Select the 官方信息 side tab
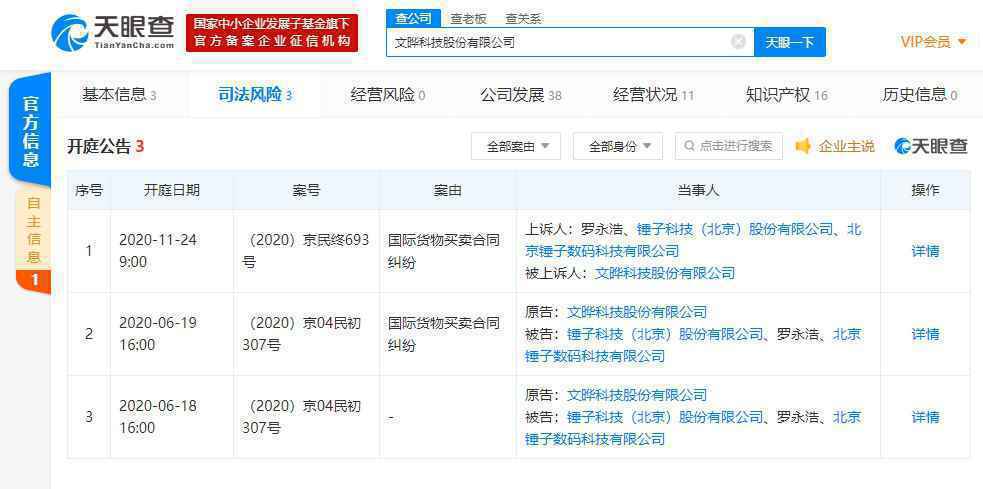Image resolution: width=983 pixels, height=489 pixels. pyautogui.click(x=30, y=130)
